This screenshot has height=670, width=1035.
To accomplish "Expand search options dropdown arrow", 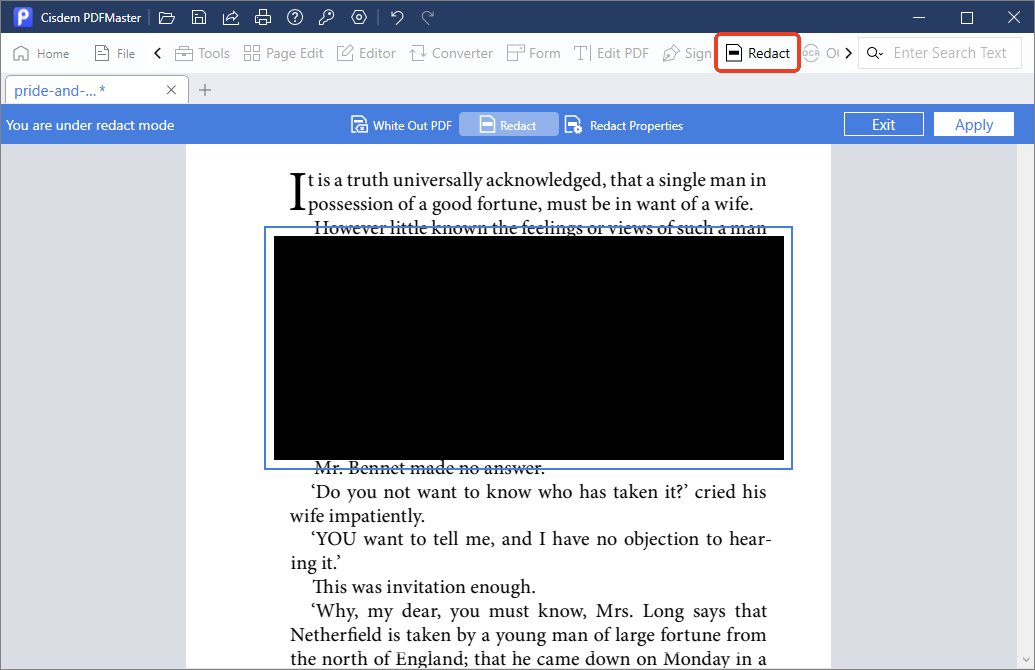I will tap(880, 55).
